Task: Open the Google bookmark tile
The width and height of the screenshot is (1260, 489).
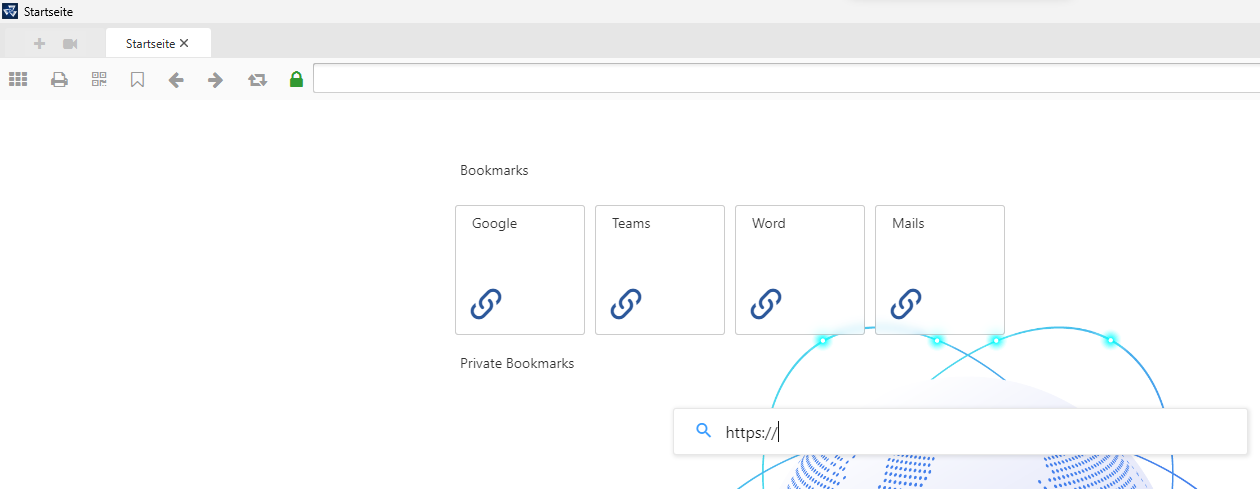Action: coord(520,270)
